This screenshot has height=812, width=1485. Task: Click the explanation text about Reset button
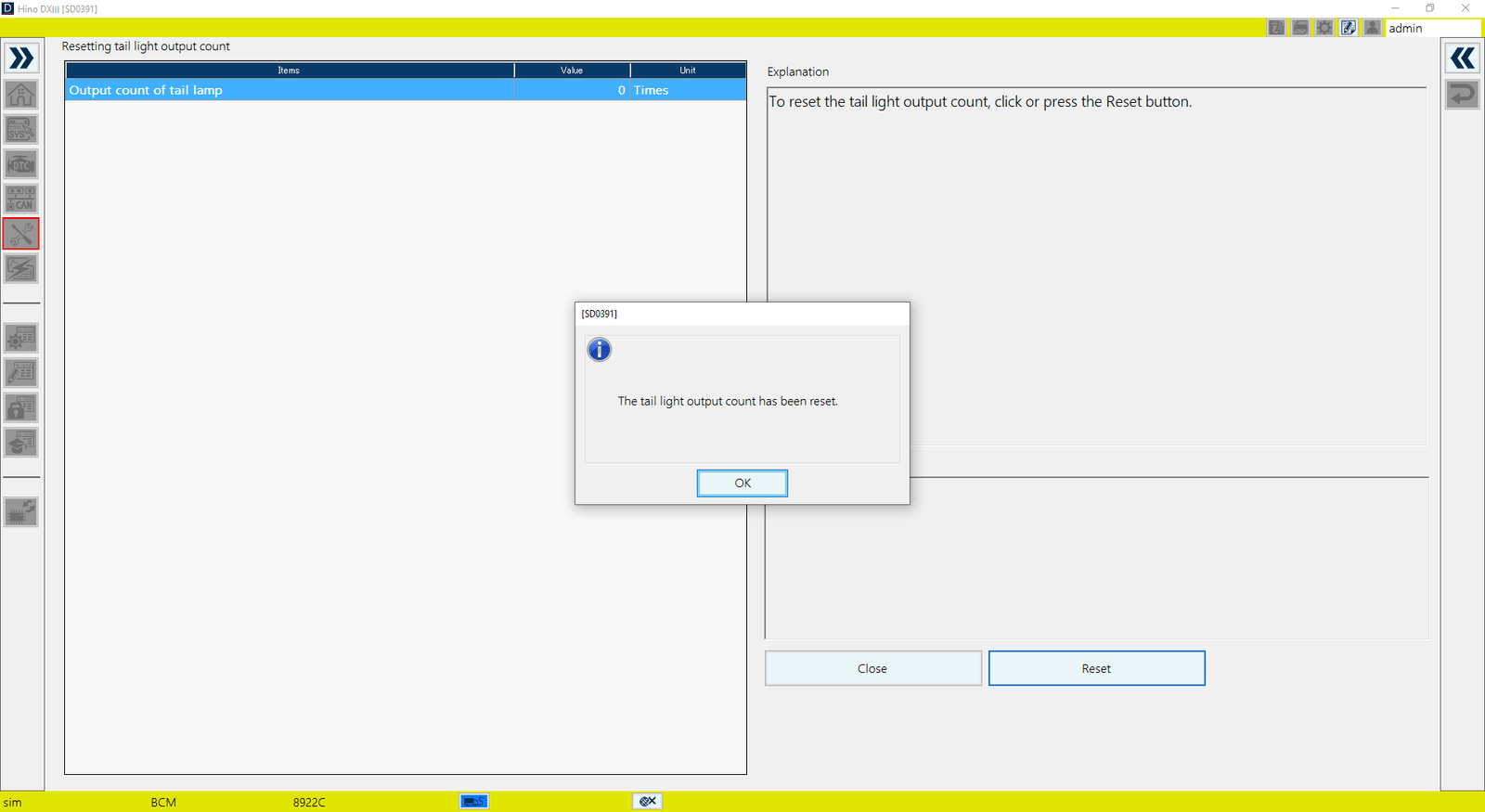980,102
